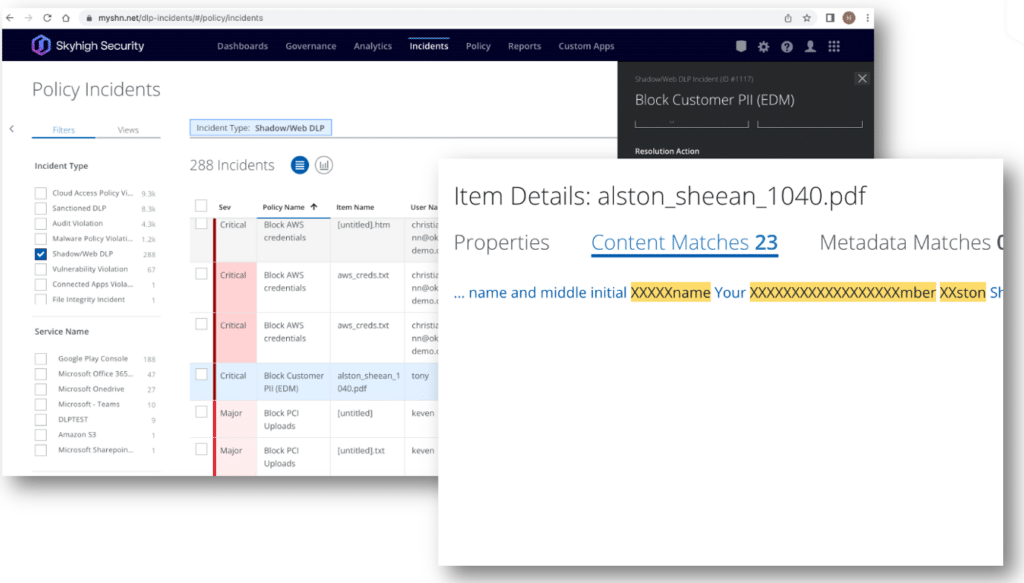The image size is (1024, 583).
Task: Open Content Matches 23 link
Action: pos(685,242)
